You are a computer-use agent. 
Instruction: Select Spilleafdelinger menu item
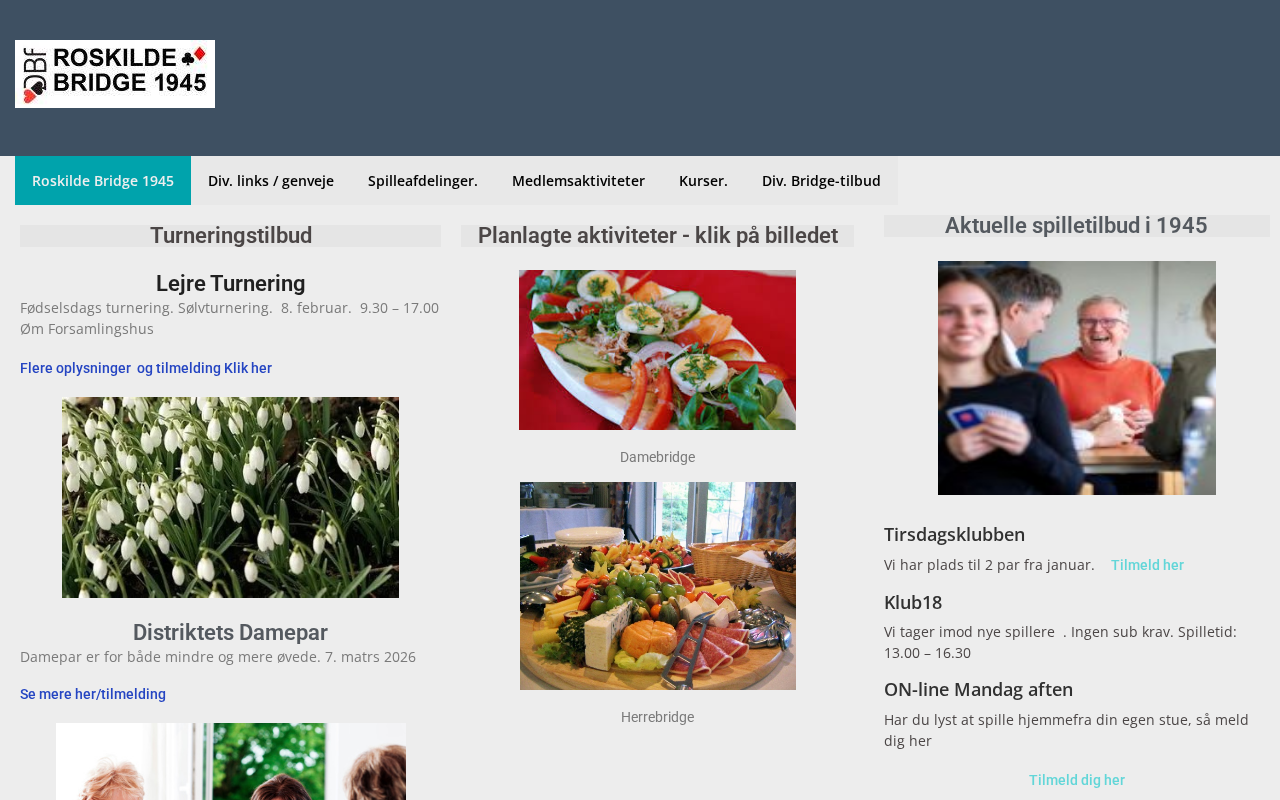click(423, 181)
